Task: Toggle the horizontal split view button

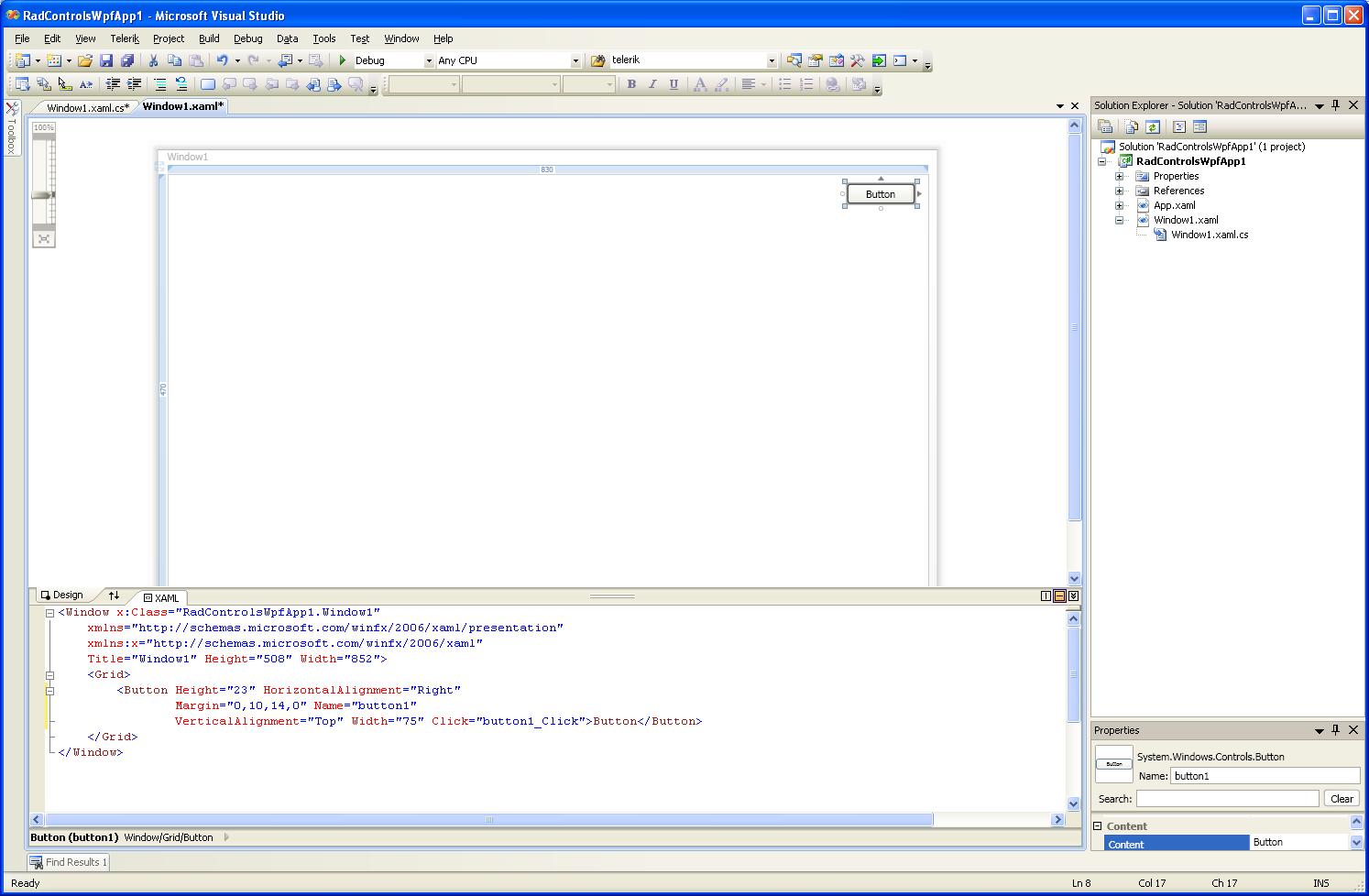Action: click(x=1059, y=596)
